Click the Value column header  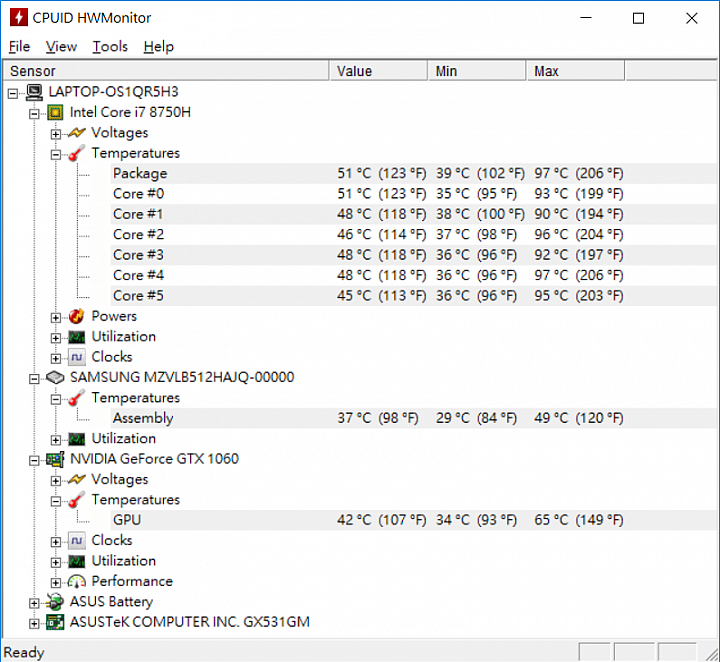(378, 71)
